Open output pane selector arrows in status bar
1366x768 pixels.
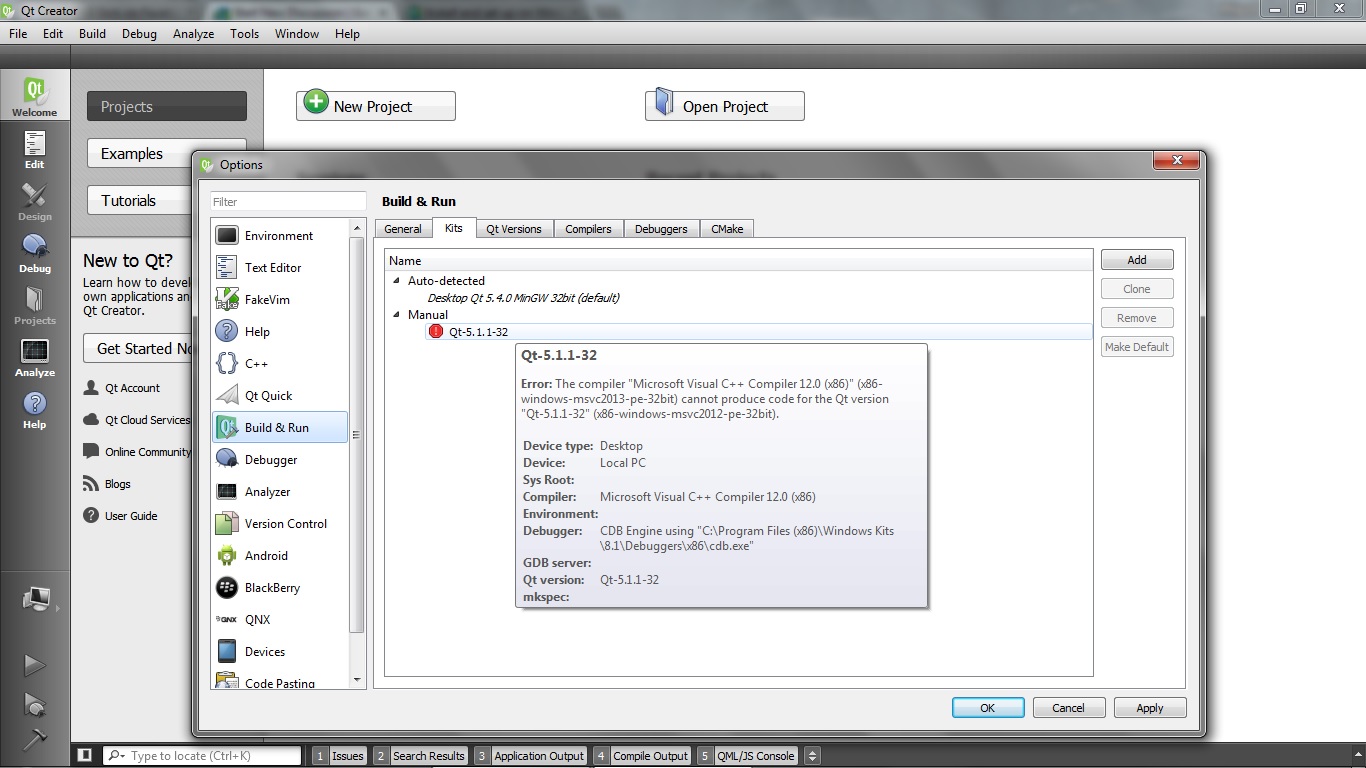tap(812, 756)
